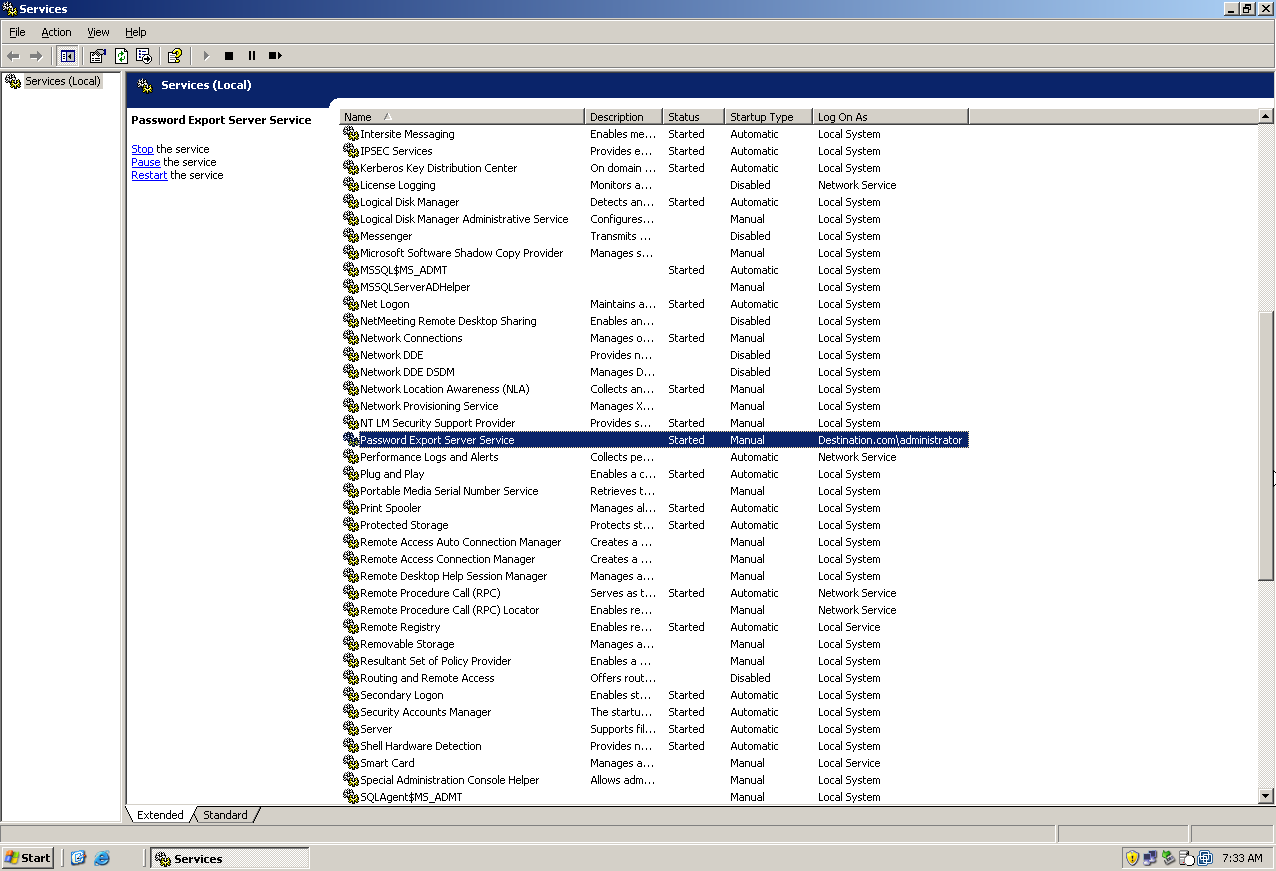1276x871 pixels.
Task: Click the Stop the service link
Action: (x=142, y=149)
